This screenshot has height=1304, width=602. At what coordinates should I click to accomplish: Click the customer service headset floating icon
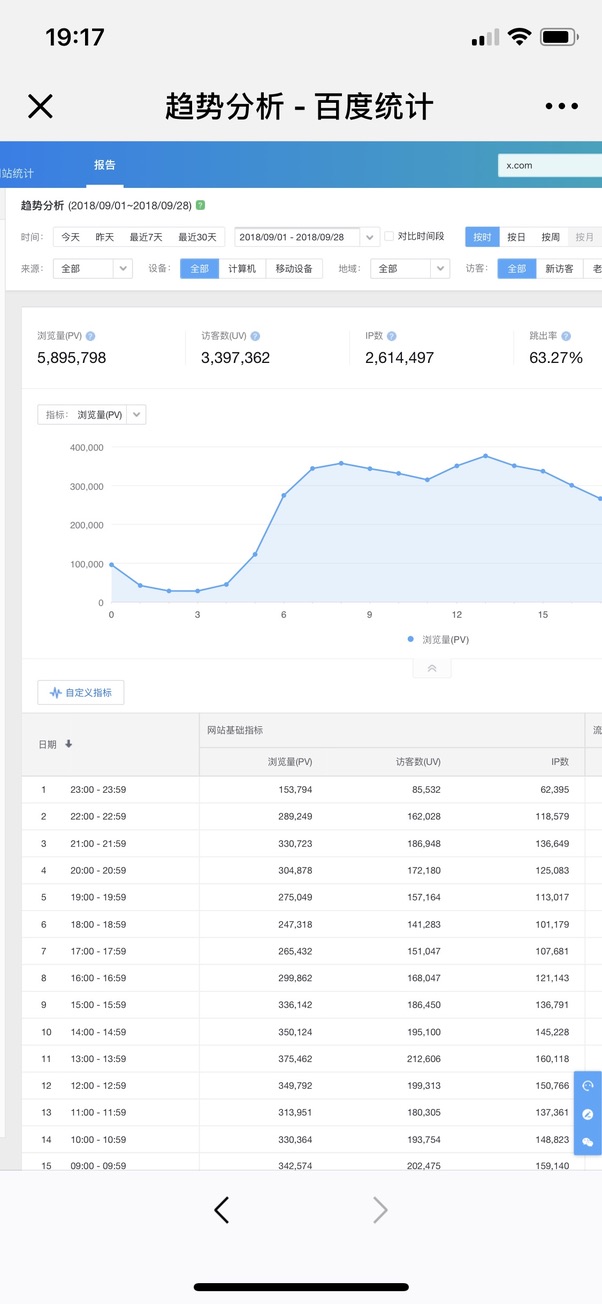point(588,1086)
